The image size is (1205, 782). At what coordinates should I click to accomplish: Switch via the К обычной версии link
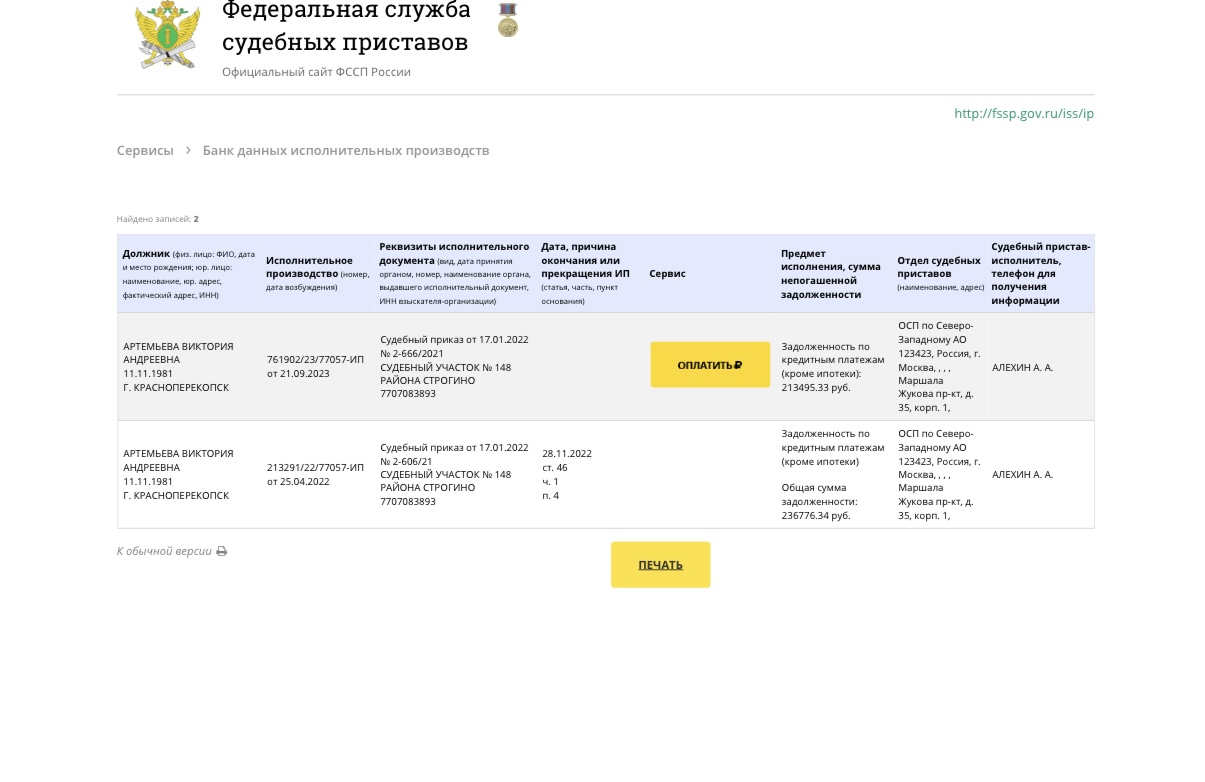(164, 551)
